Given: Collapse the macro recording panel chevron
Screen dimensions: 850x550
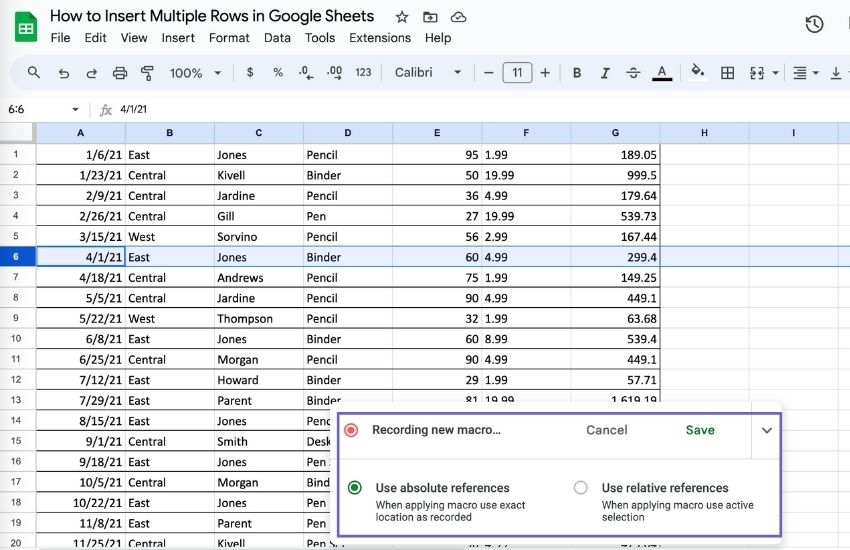Looking at the screenshot, I should point(767,430).
